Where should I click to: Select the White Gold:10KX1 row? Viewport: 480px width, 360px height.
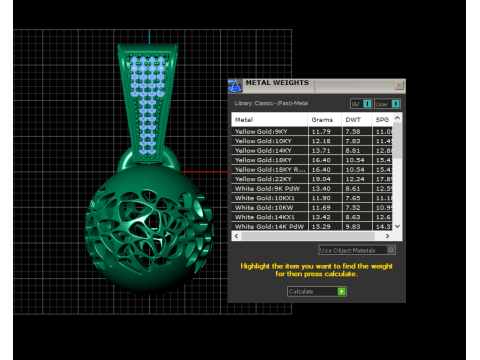pos(312,198)
